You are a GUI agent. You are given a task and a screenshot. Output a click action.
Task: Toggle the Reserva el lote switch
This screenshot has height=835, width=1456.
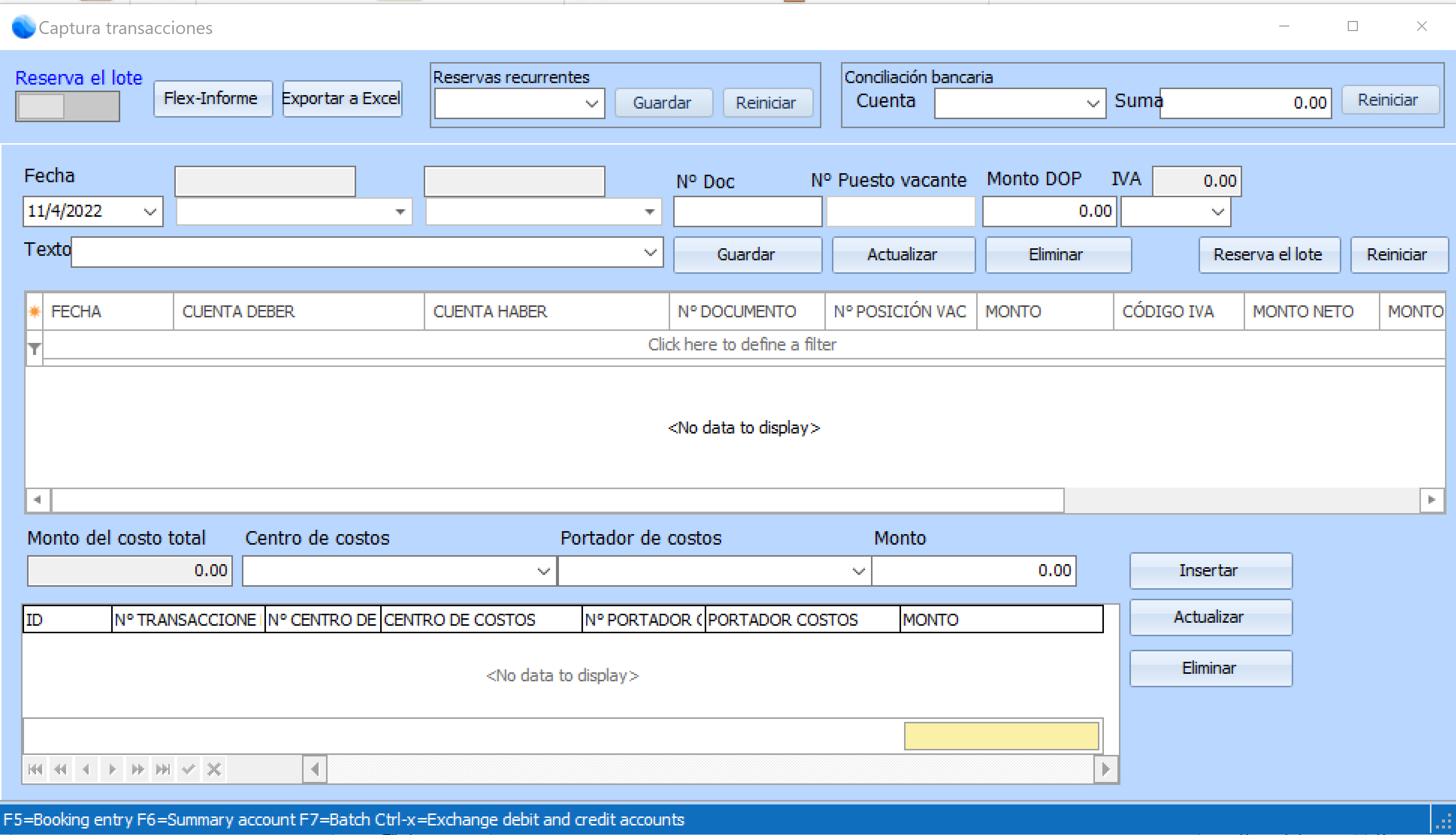(68, 106)
